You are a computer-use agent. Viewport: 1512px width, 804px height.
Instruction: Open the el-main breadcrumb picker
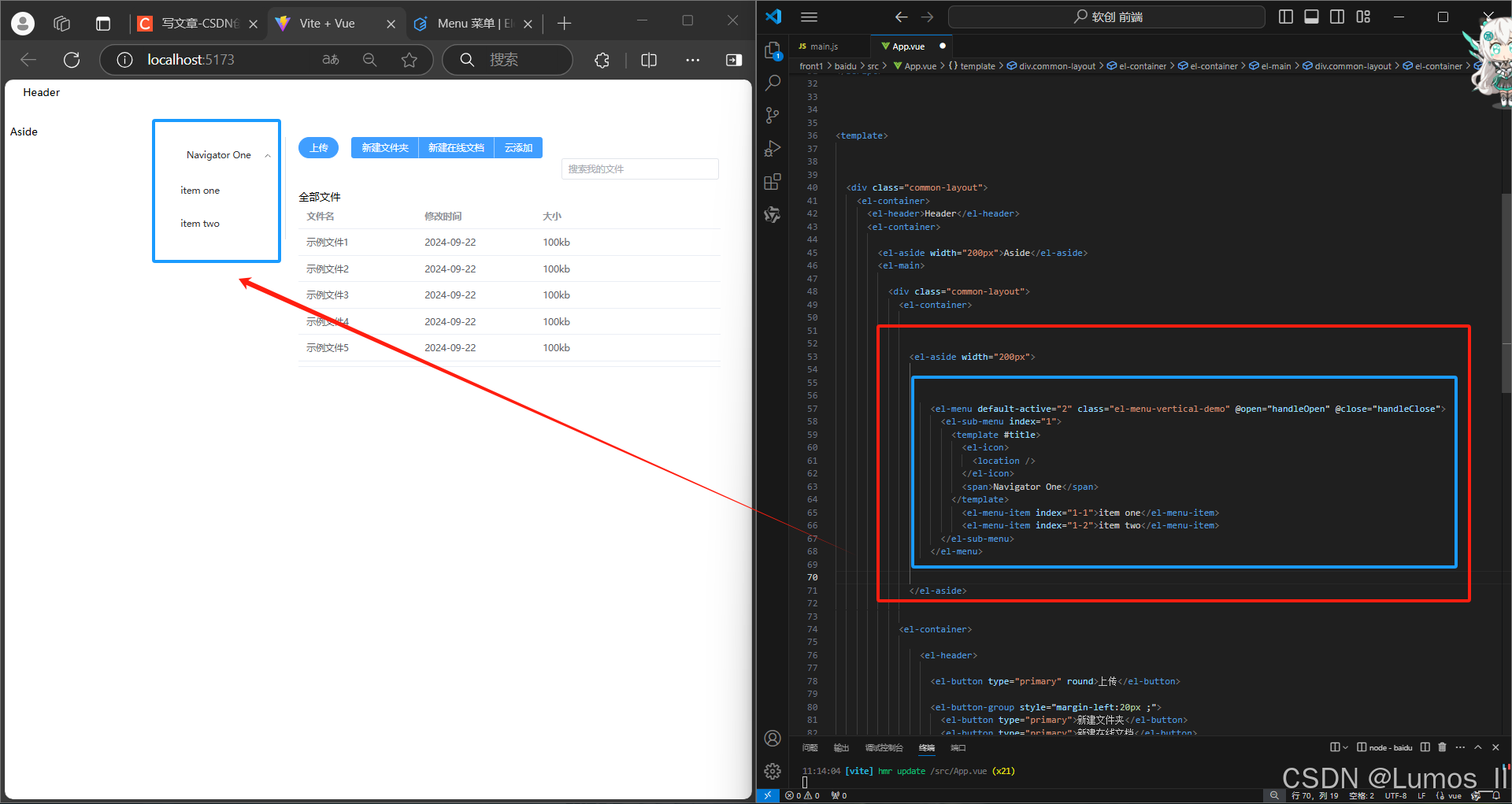click(1270, 66)
